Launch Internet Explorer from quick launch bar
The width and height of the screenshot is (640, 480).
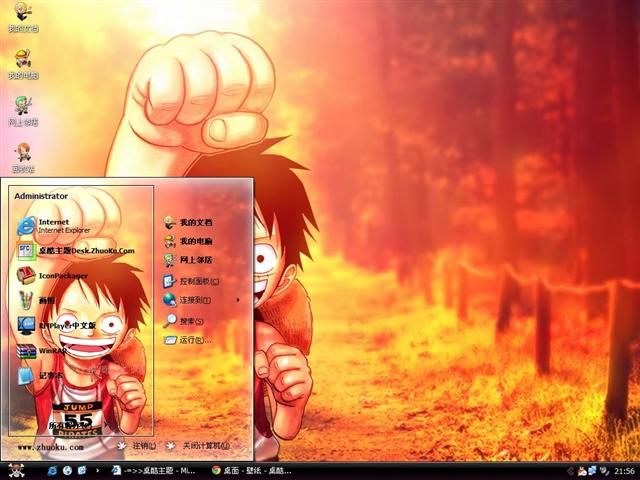click(52, 471)
